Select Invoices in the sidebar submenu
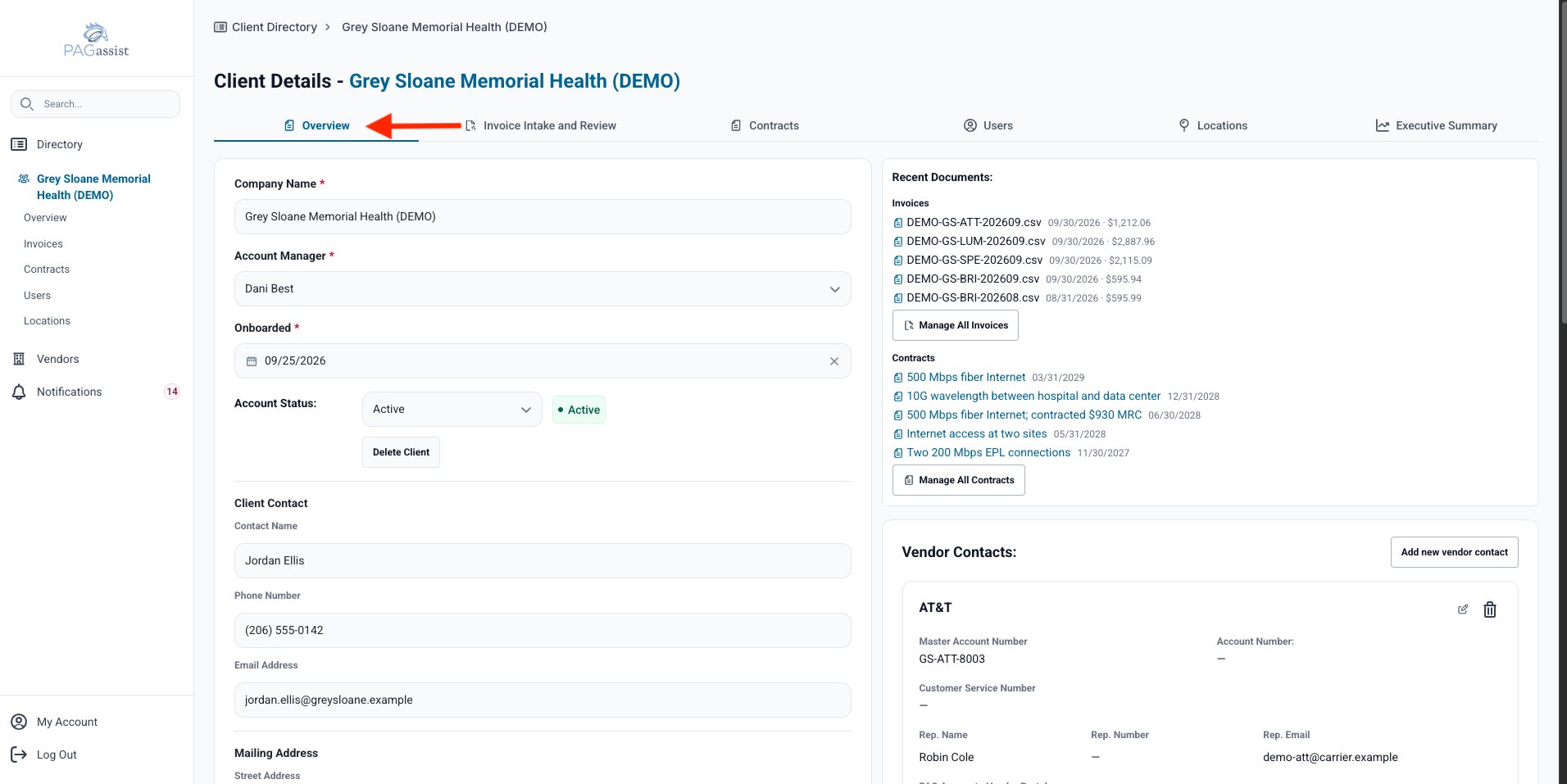This screenshot has height=784, width=1567. coord(43,244)
